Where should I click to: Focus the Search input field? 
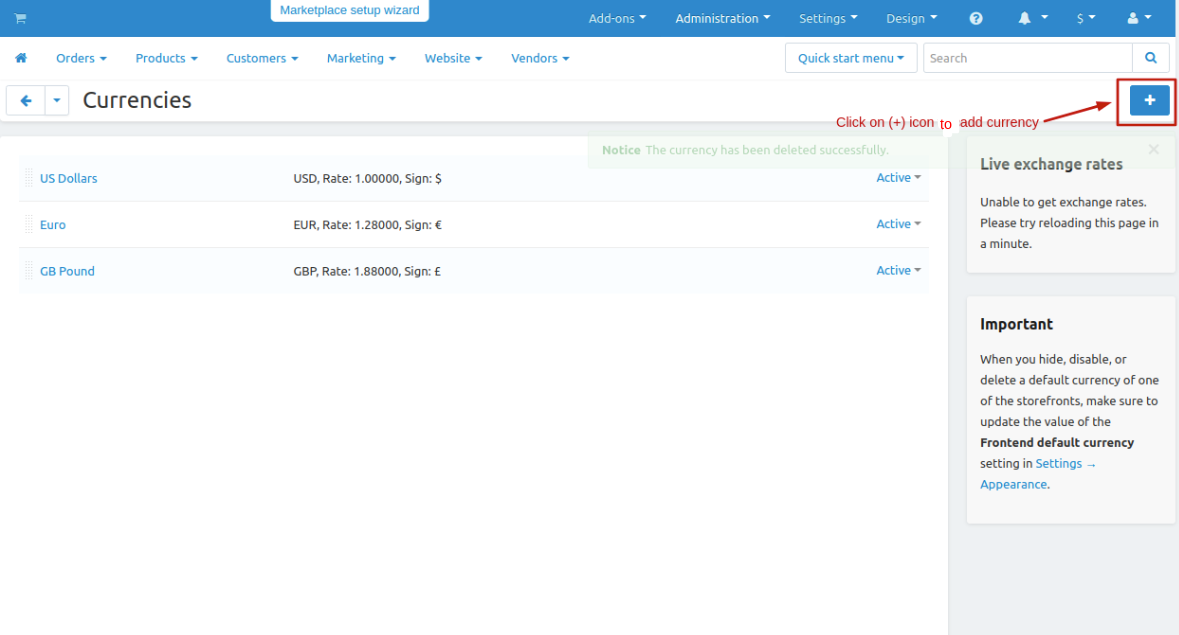coord(1028,58)
